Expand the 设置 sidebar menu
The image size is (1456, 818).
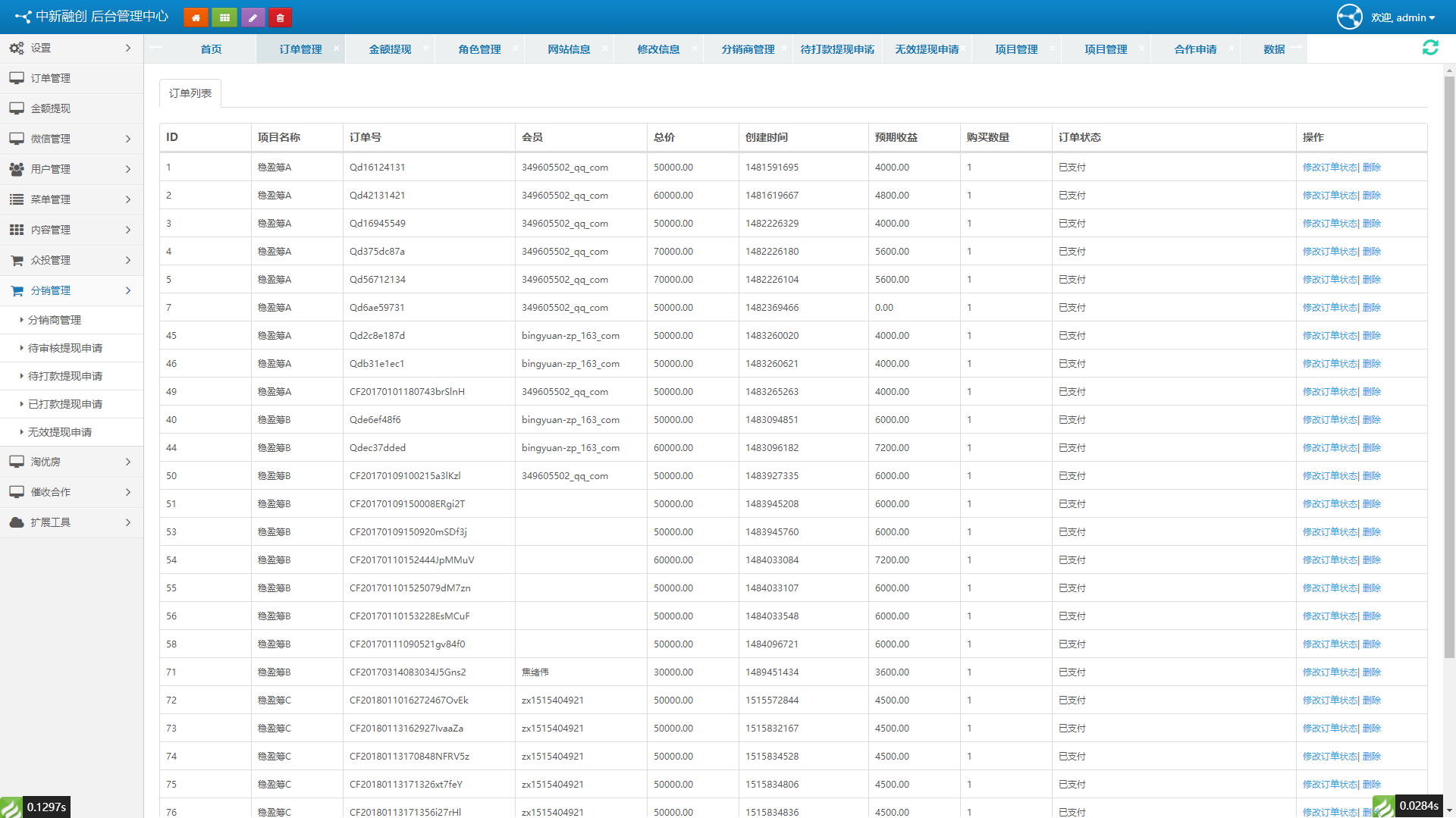(71, 48)
